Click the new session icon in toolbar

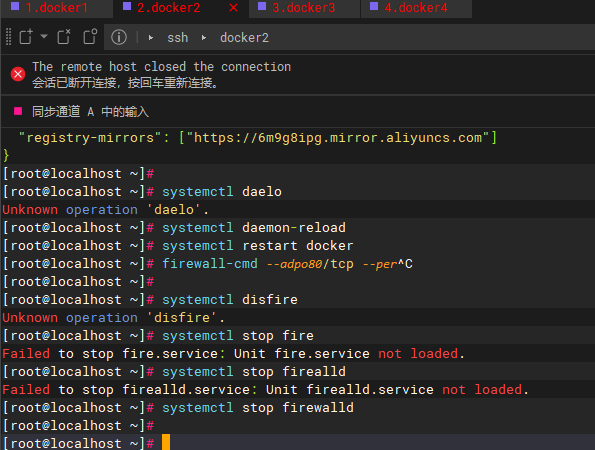coord(26,37)
